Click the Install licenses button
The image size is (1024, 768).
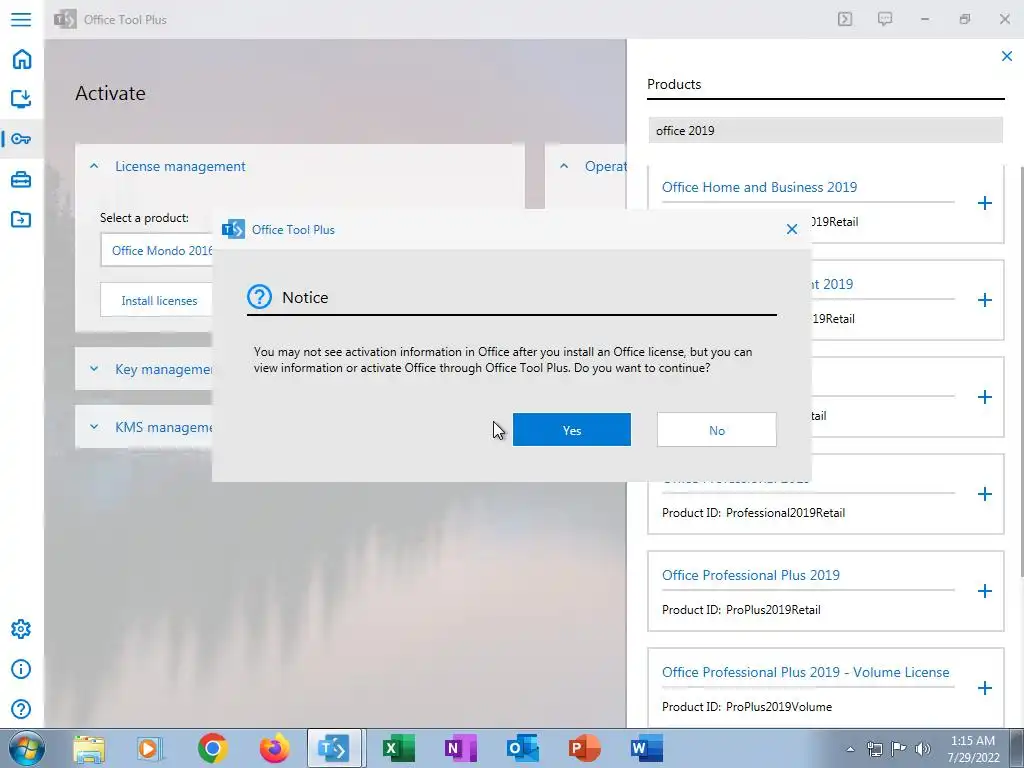coord(159,300)
